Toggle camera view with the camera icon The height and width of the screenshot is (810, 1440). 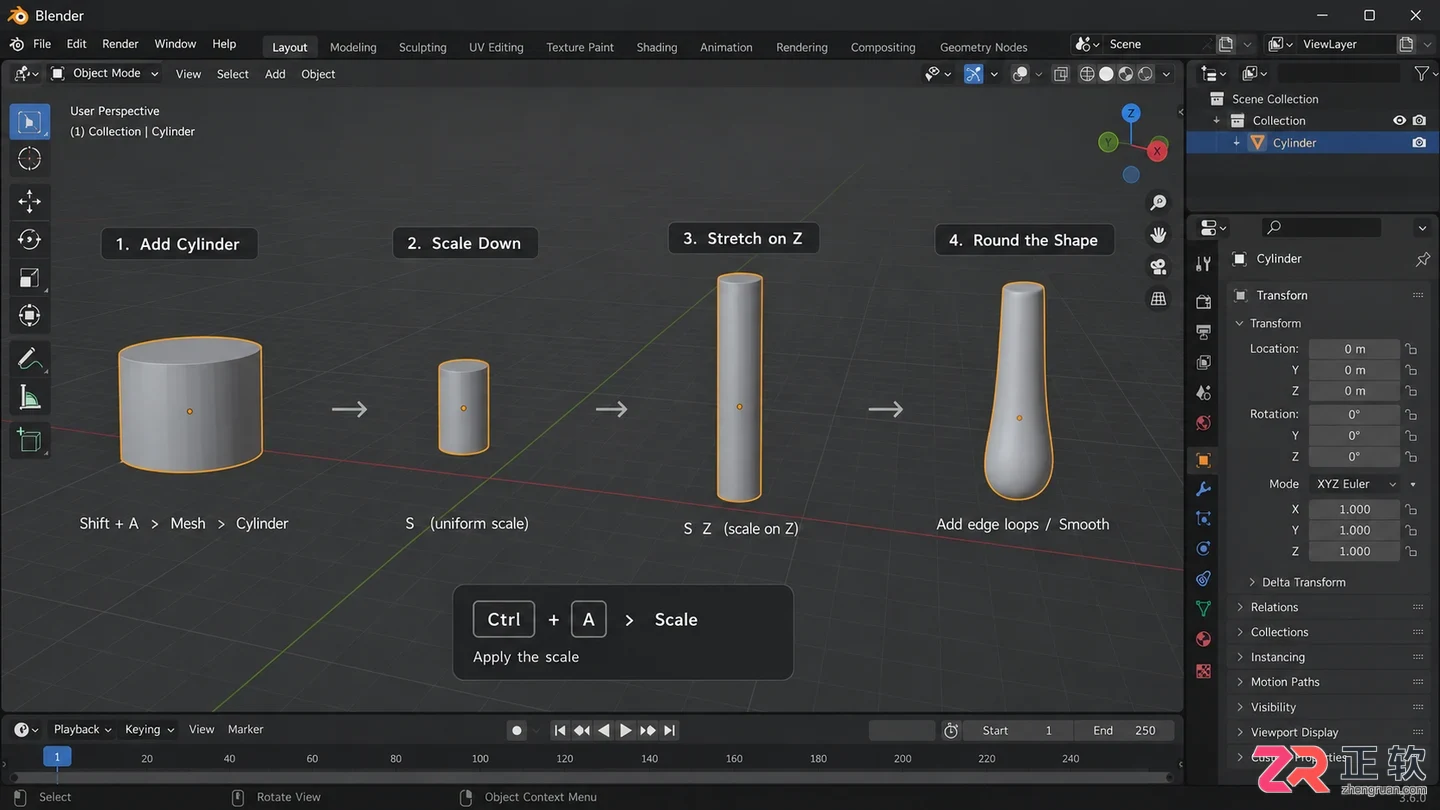[x=1159, y=267]
